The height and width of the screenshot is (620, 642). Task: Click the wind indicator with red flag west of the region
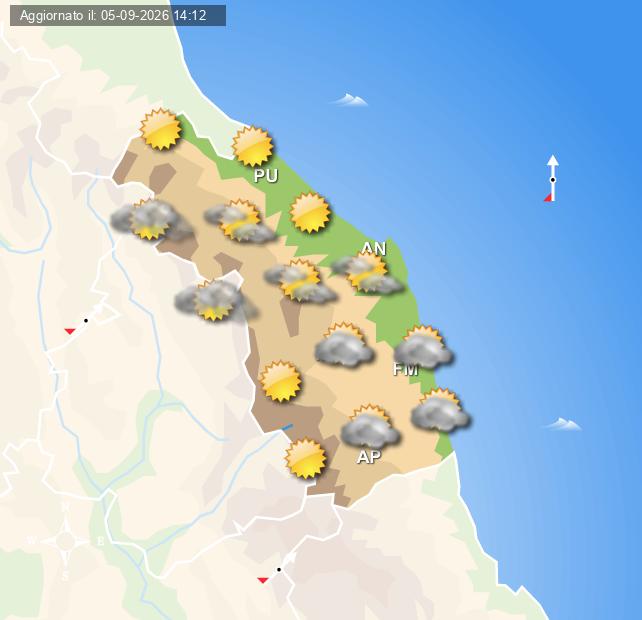pos(86,321)
